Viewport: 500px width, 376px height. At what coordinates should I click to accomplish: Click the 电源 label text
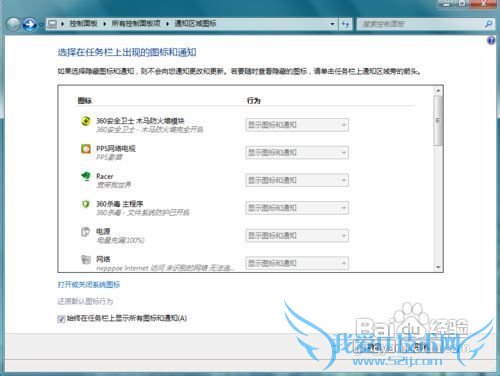click(x=103, y=231)
